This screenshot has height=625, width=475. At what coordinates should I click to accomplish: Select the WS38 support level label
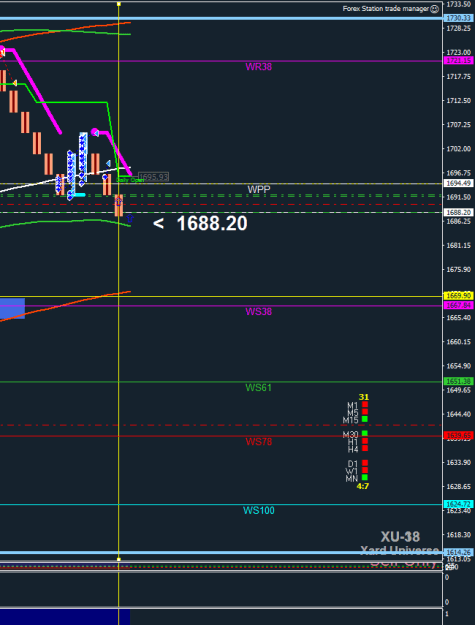[259, 311]
